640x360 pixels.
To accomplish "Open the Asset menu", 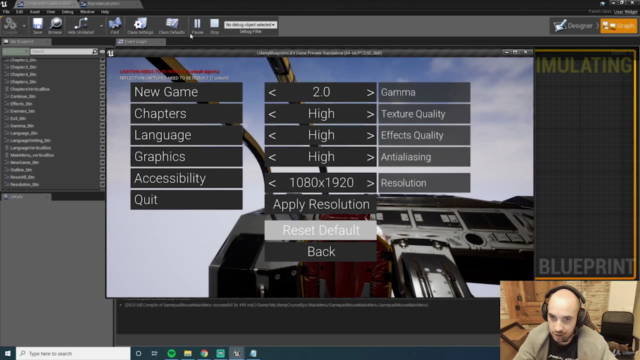I will coord(35,12).
